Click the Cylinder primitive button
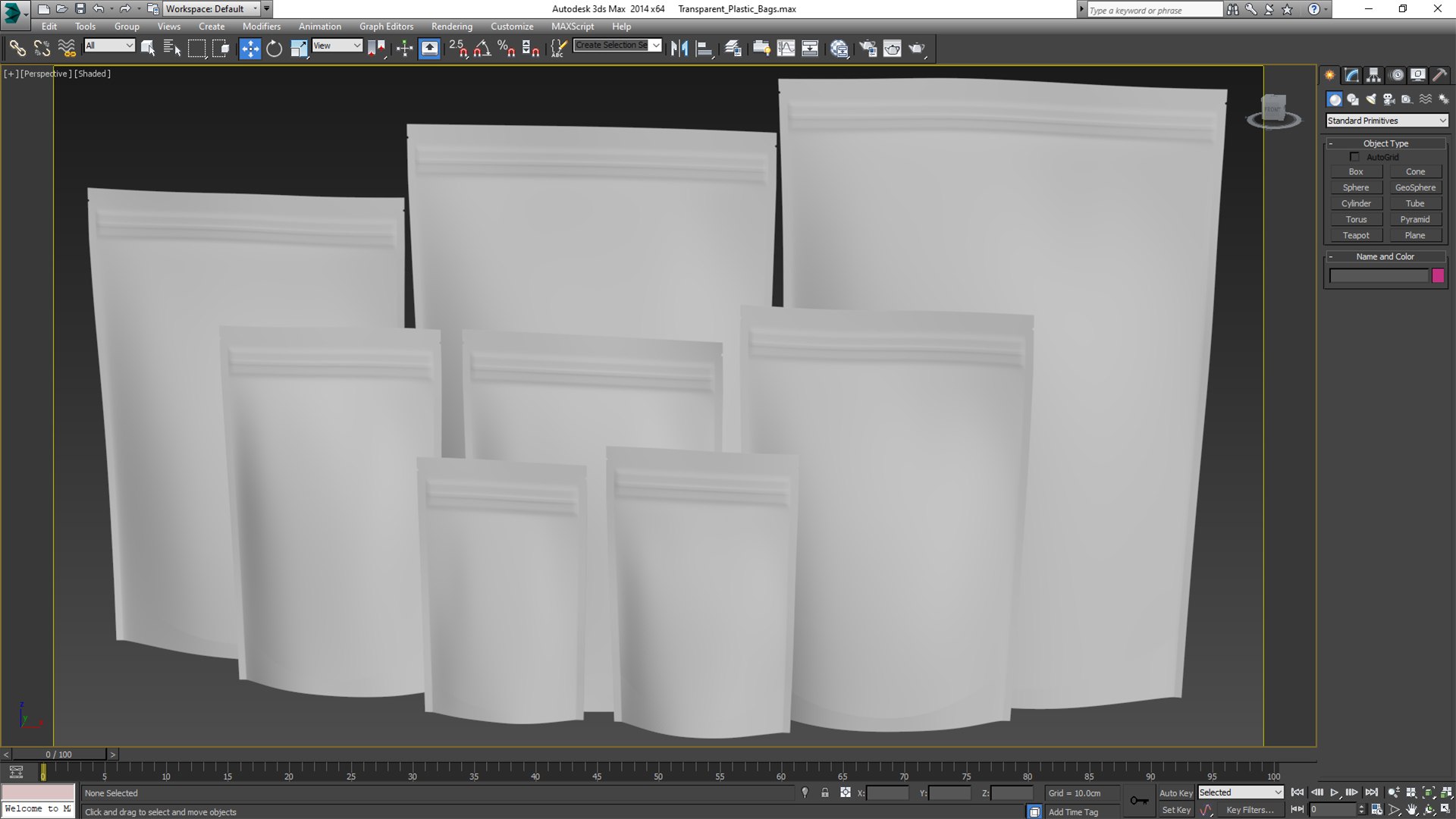 [x=1356, y=204]
